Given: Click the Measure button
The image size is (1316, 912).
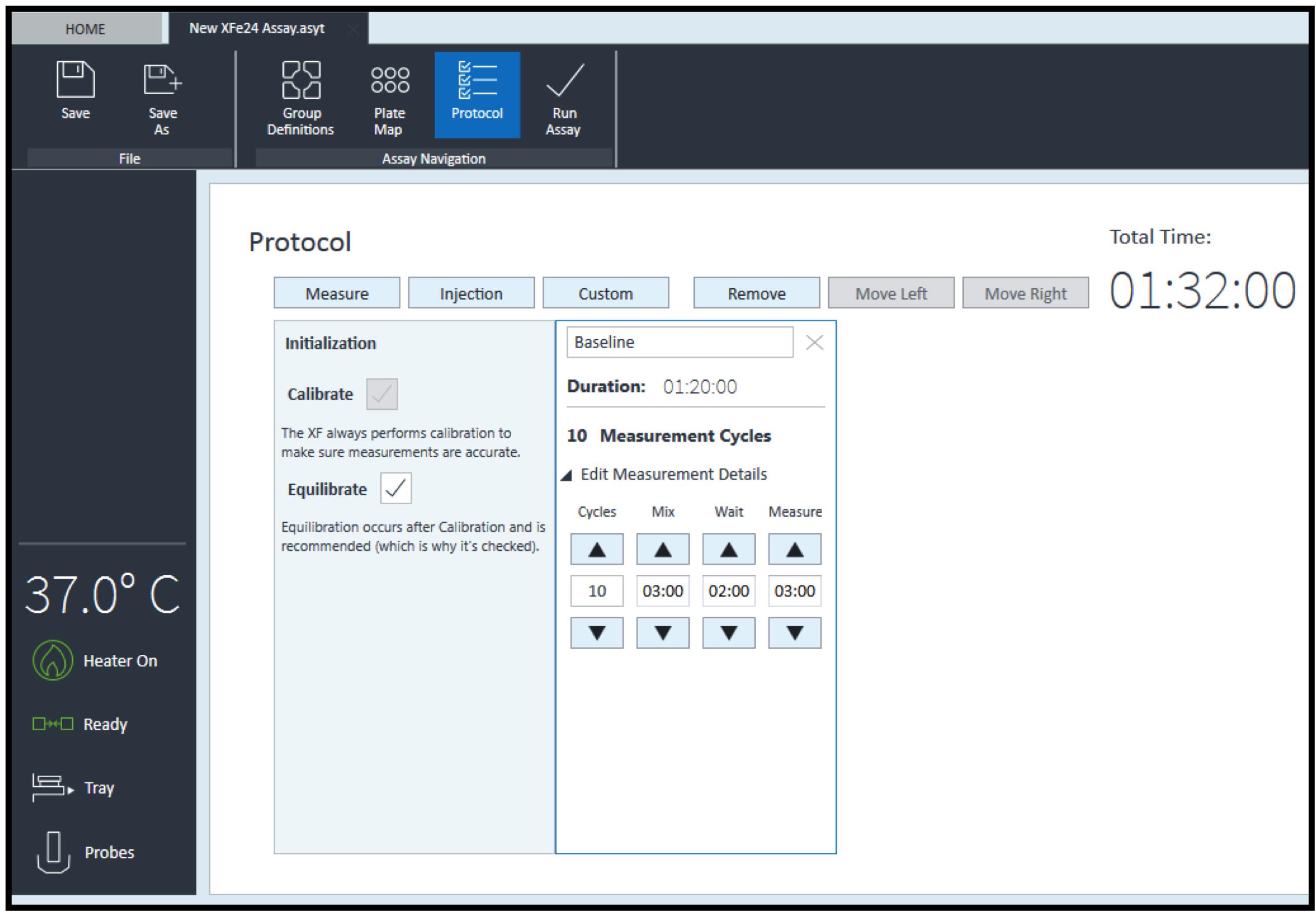Looking at the screenshot, I should pyautogui.click(x=337, y=293).
